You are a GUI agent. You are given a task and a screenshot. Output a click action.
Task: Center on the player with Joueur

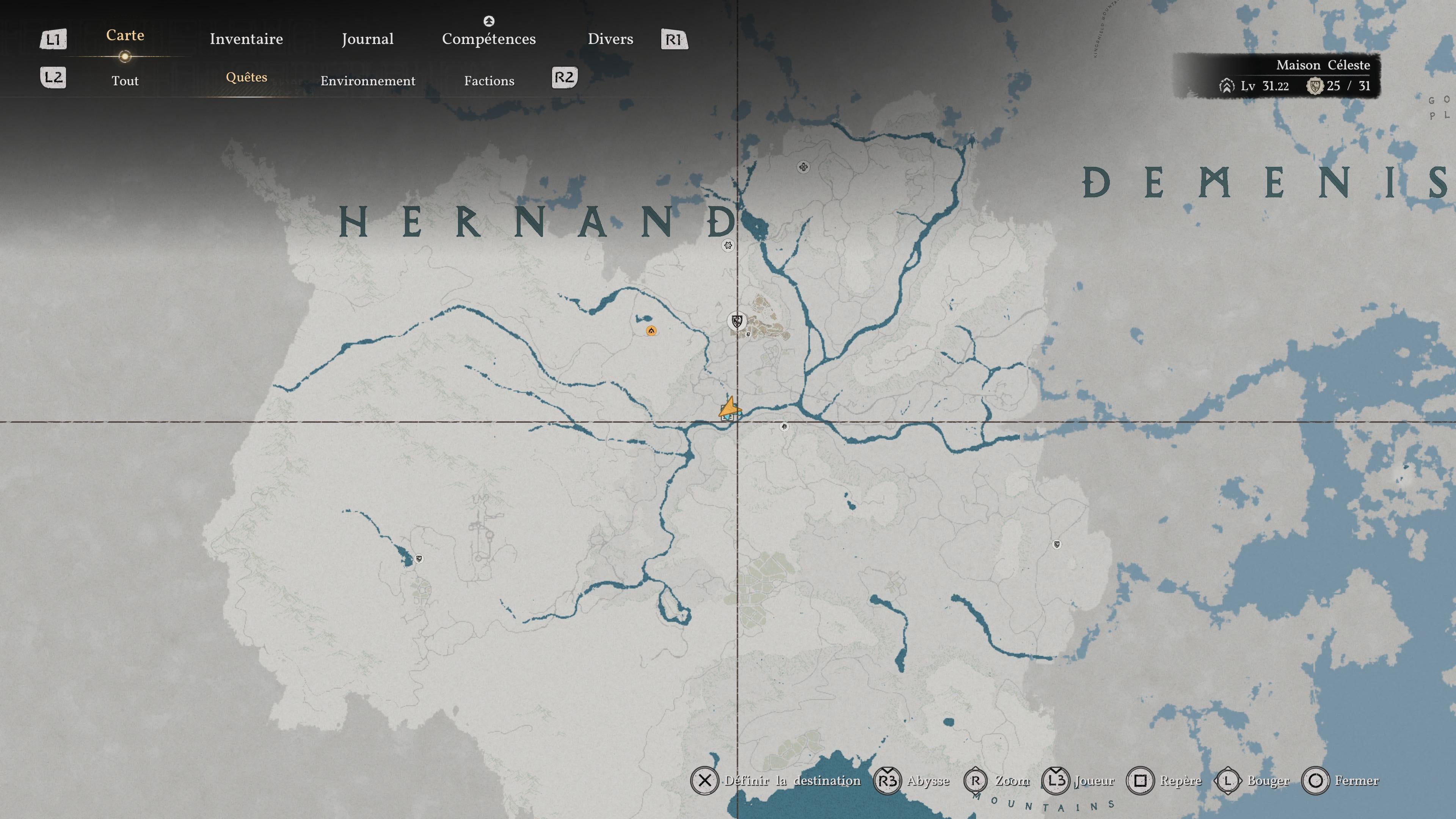(1094, 781)
